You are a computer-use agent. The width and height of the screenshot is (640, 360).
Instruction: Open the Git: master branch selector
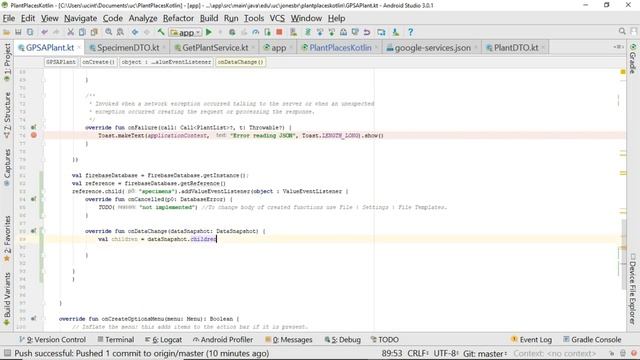tap(485, 353)
